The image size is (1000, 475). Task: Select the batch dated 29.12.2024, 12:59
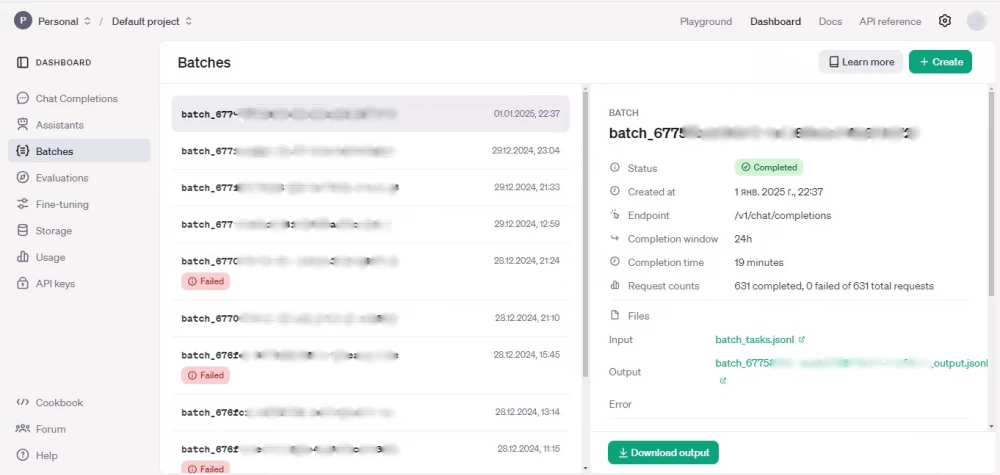[x=371, y=224]
